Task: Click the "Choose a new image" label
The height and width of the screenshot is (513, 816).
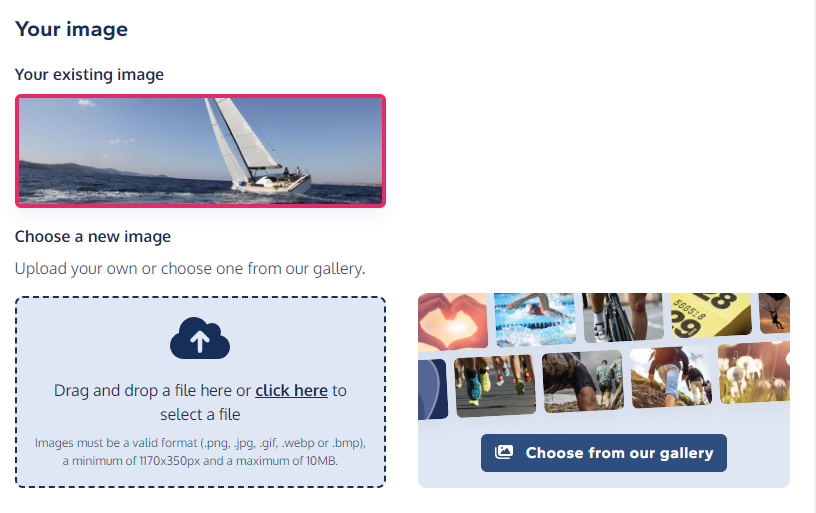Action: 93,236
